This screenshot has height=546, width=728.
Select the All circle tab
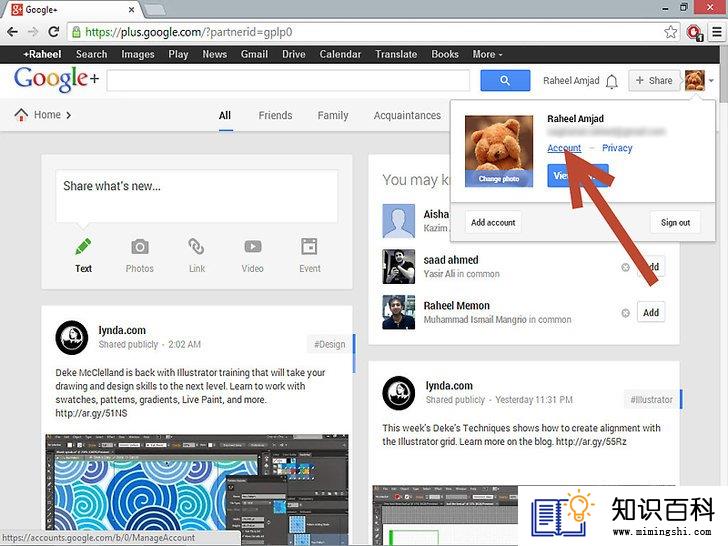(225, 115)
